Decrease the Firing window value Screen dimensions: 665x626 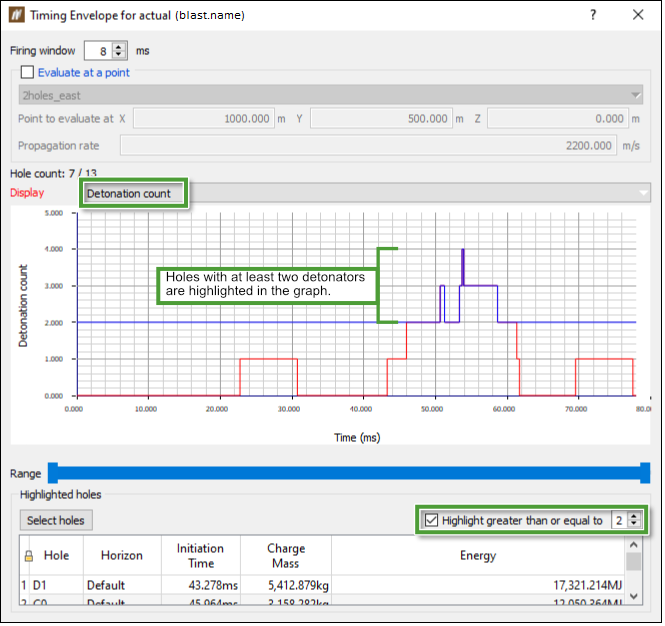point(119,55)
